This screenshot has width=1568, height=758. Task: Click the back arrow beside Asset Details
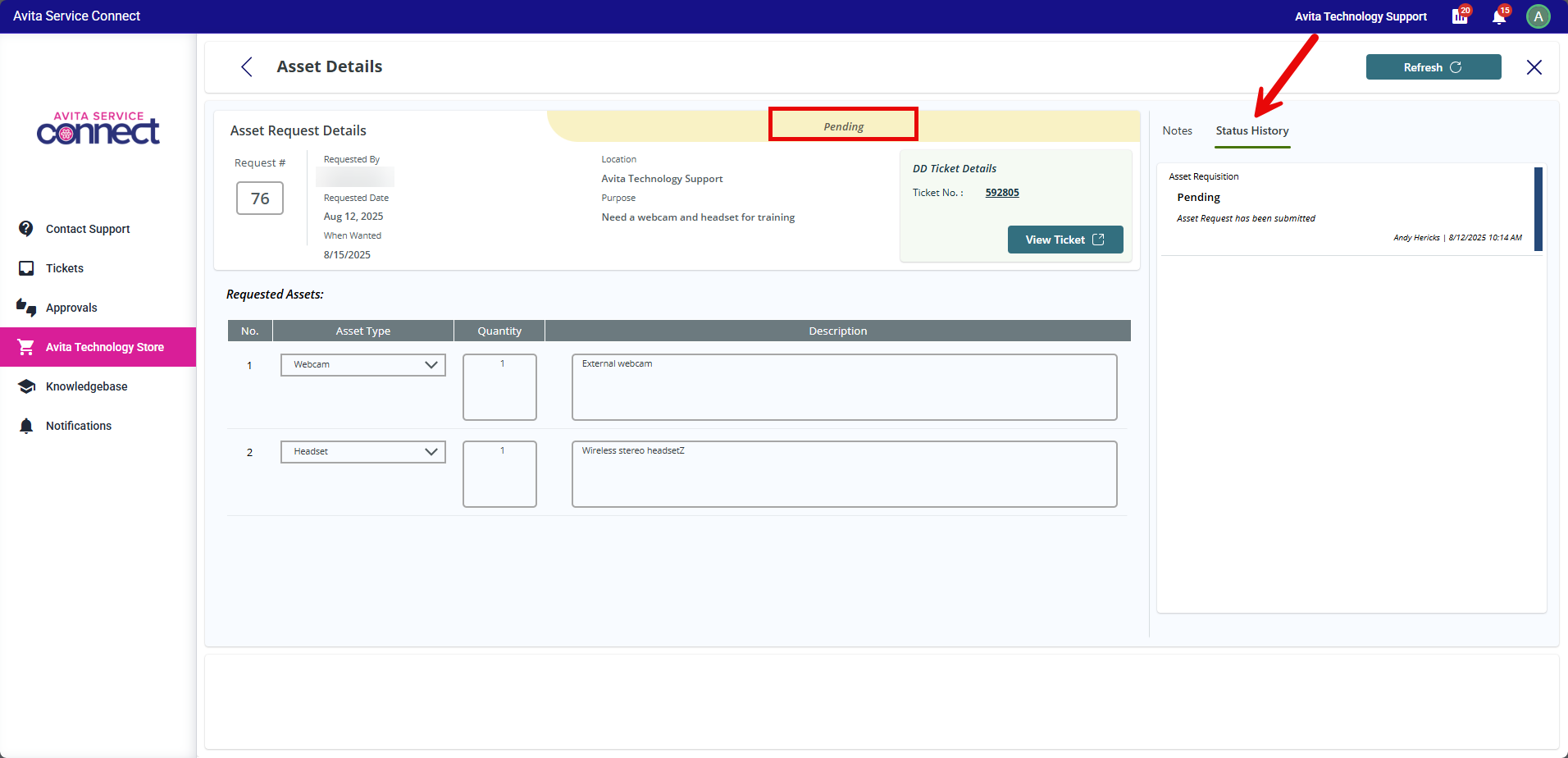point(246,66)
